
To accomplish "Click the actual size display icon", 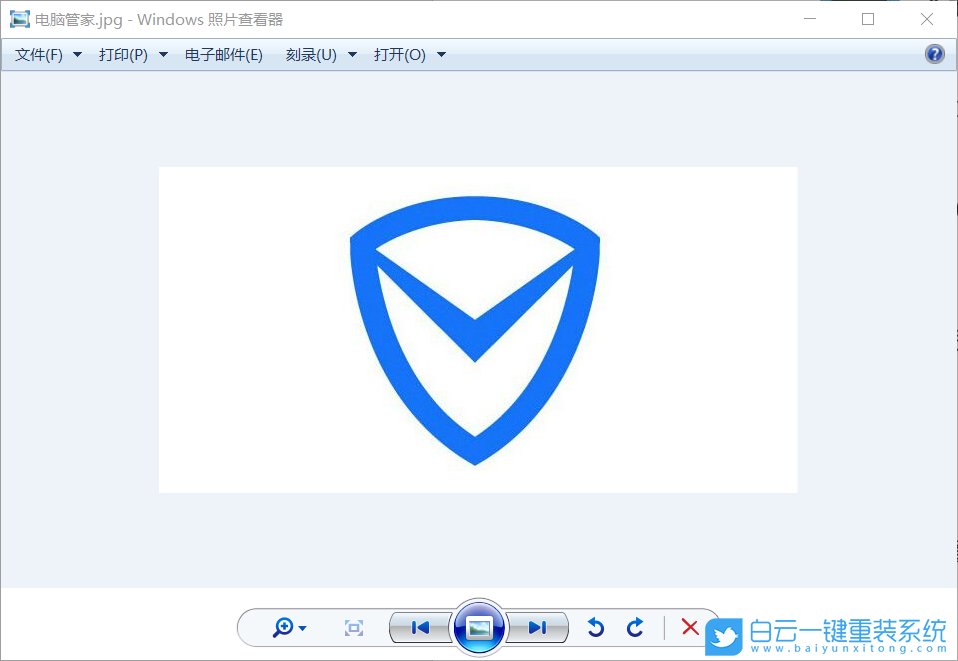I will pos(352,627).
